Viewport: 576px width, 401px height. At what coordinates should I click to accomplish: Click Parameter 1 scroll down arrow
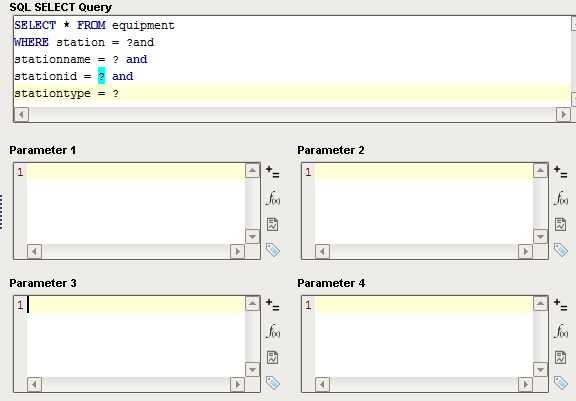tap(252, 237)
